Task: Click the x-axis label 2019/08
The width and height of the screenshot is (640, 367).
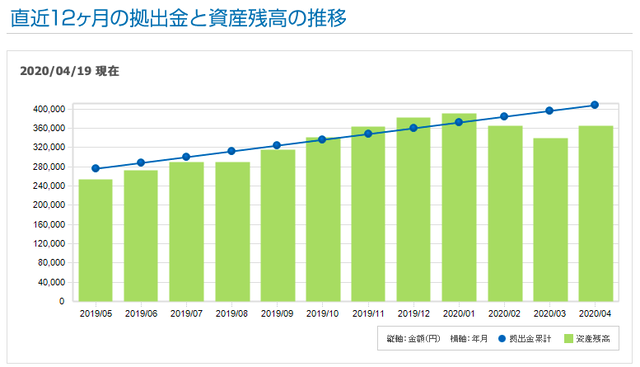Action: point(232,314)
